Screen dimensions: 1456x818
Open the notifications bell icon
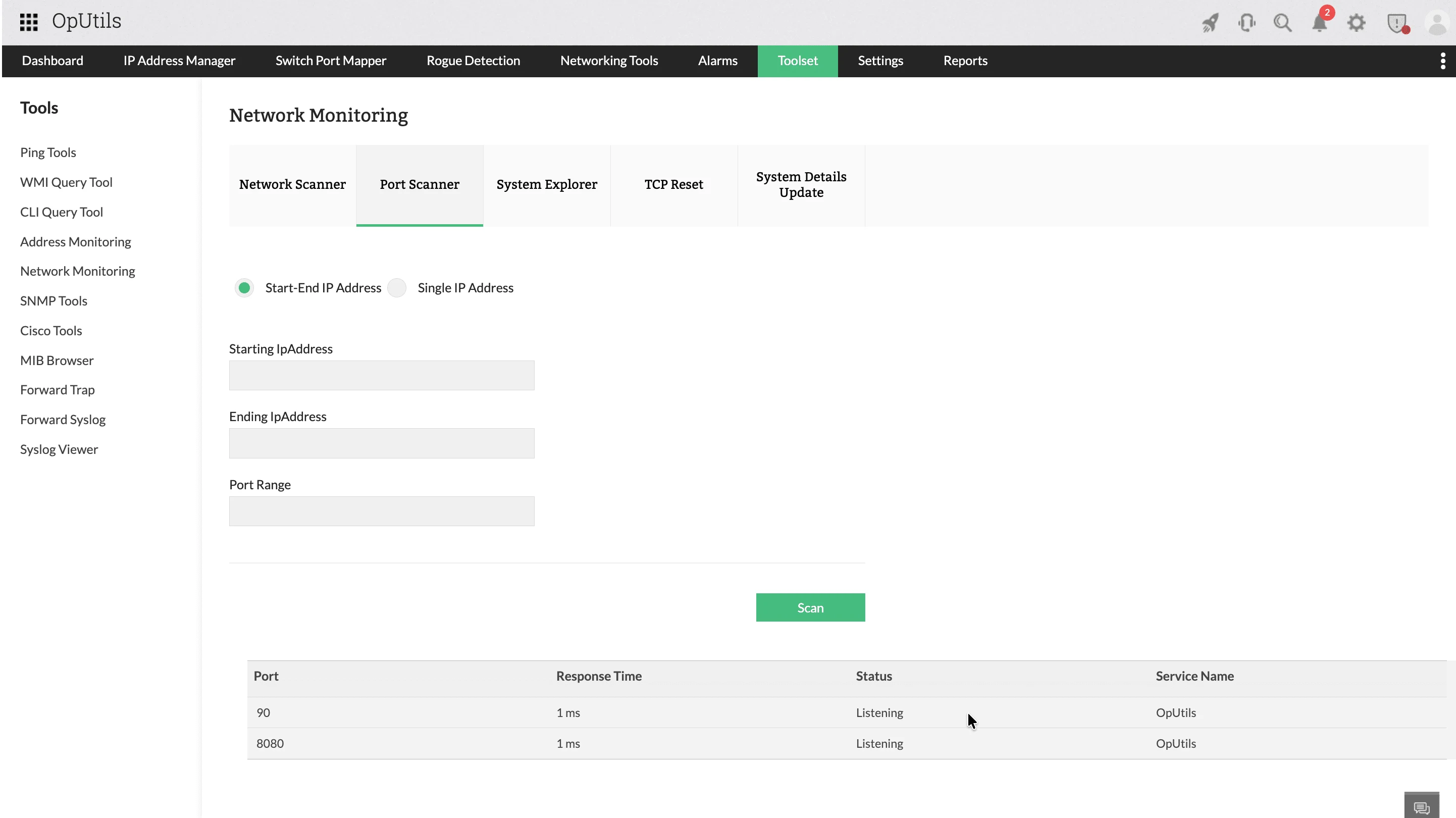(x=1320, y=23)
